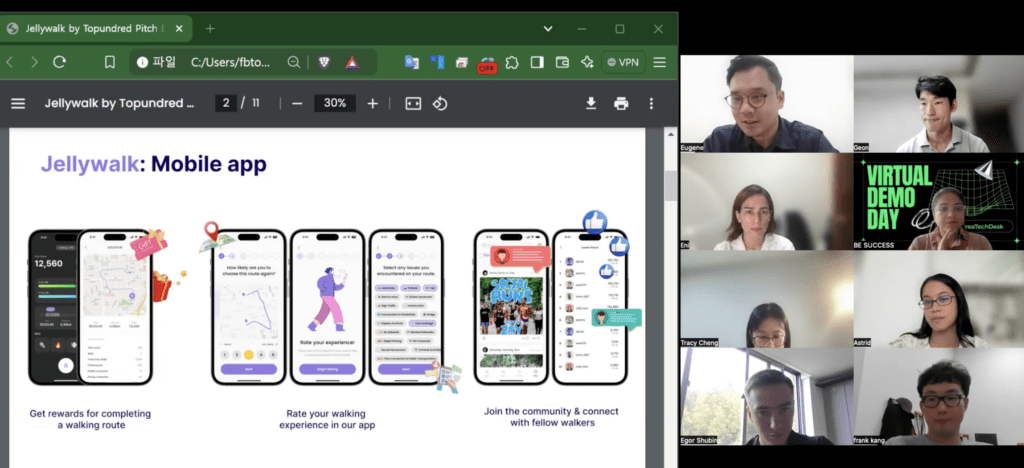Toggle the VPN button
The width and height of the screenshot is (1024, 468).
coord(622,62)
